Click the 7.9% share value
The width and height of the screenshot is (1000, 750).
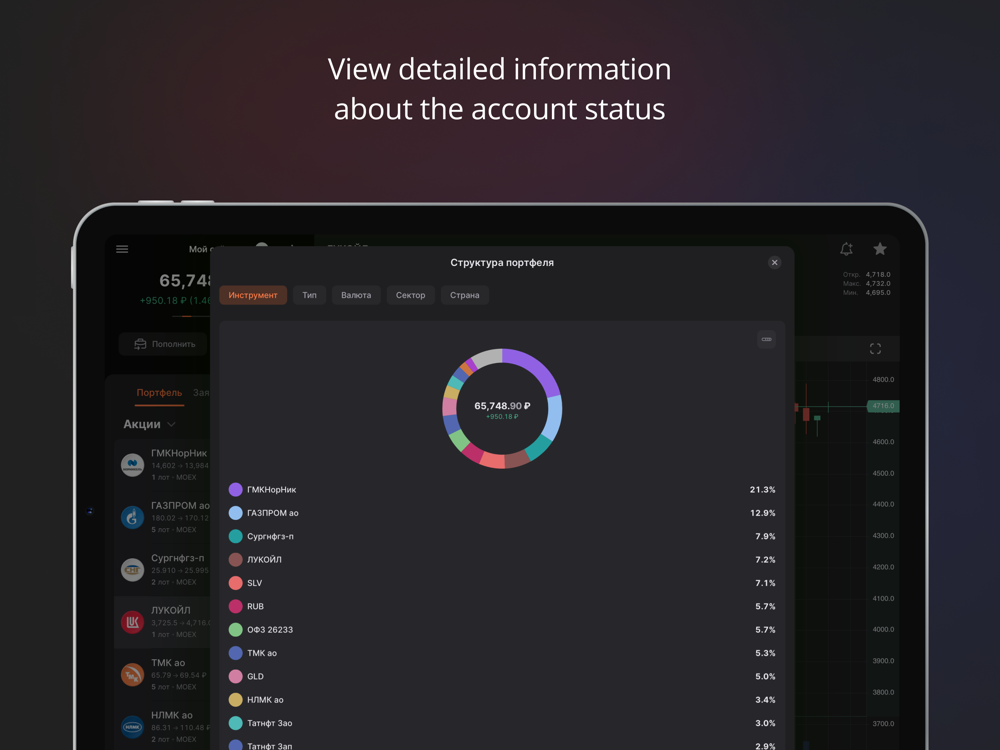[765, 536]
